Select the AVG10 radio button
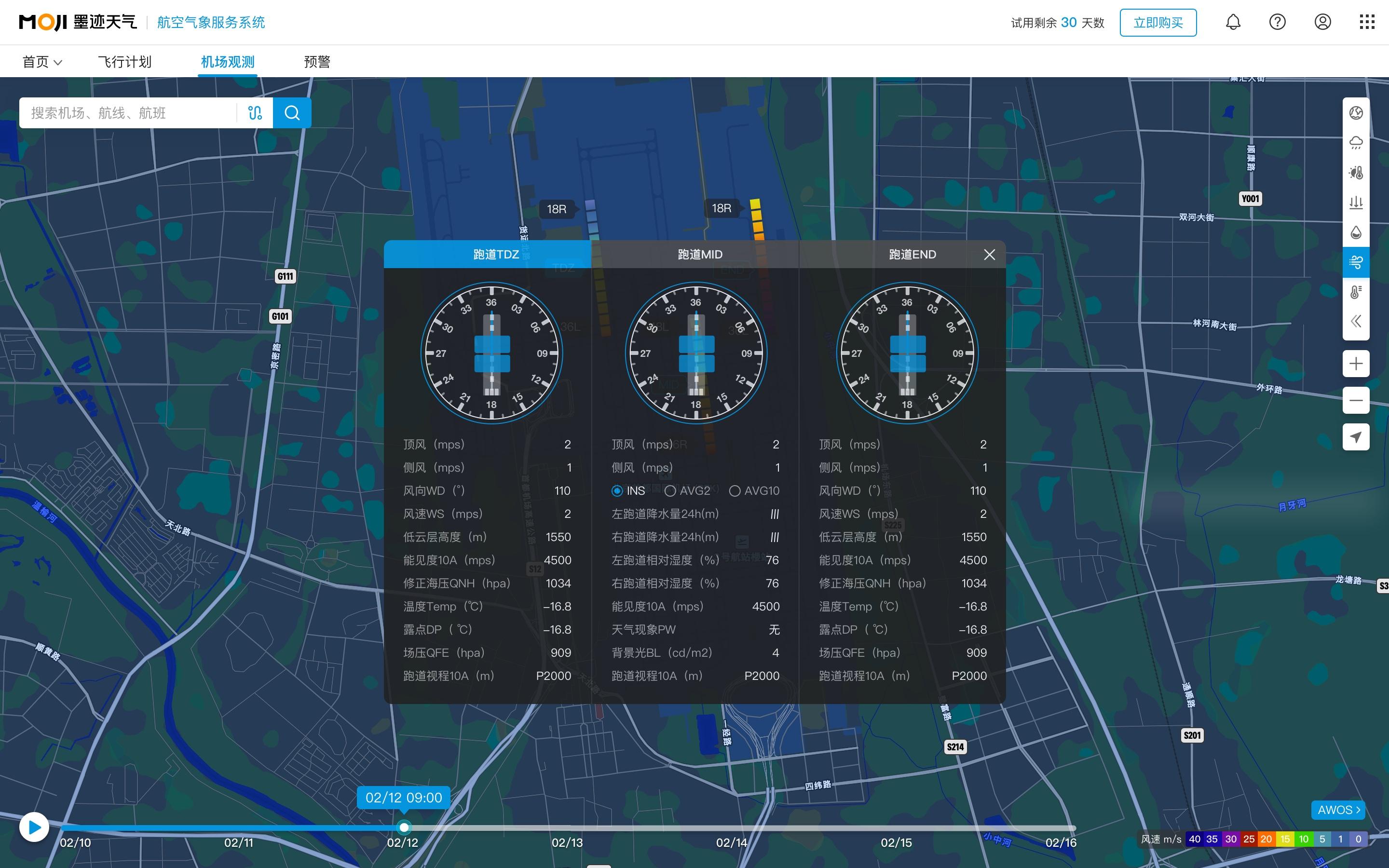 (735, 491)
